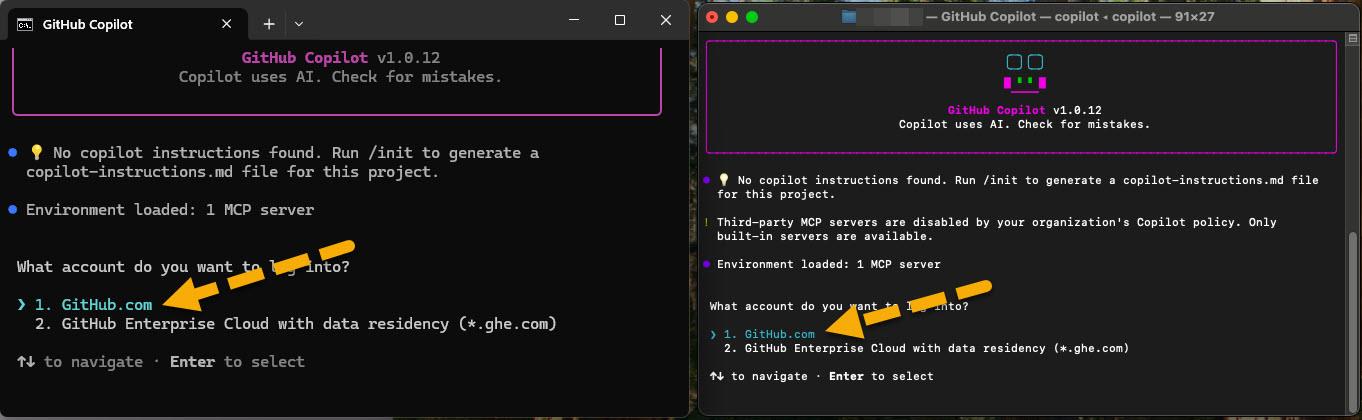Viewport: 1362px width, 420px height.
Task: Click the lightbulb icon in the Windows terminal
Action: (x=36, y=153)
